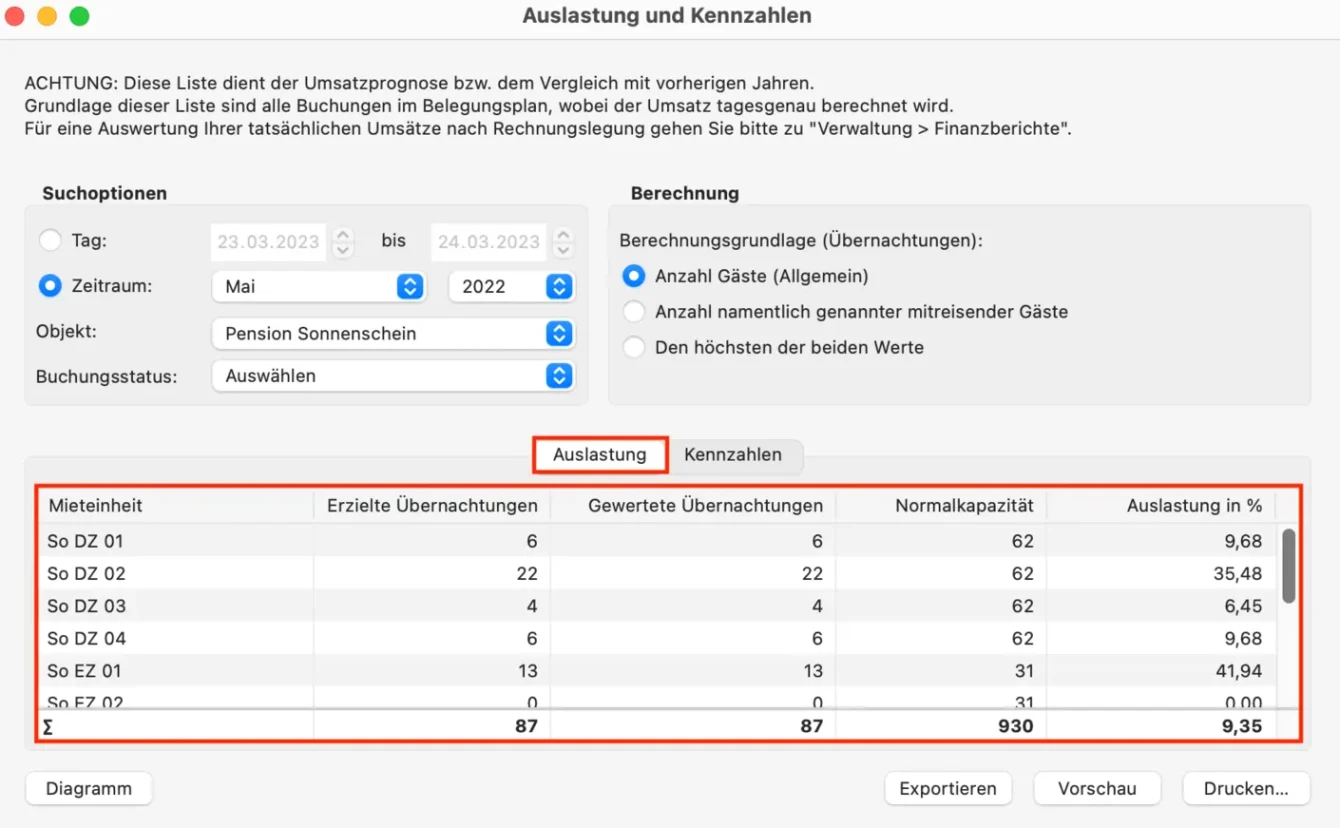Switch to the Kennzahlen tab
1340x828 pixels.
(733, 455)
